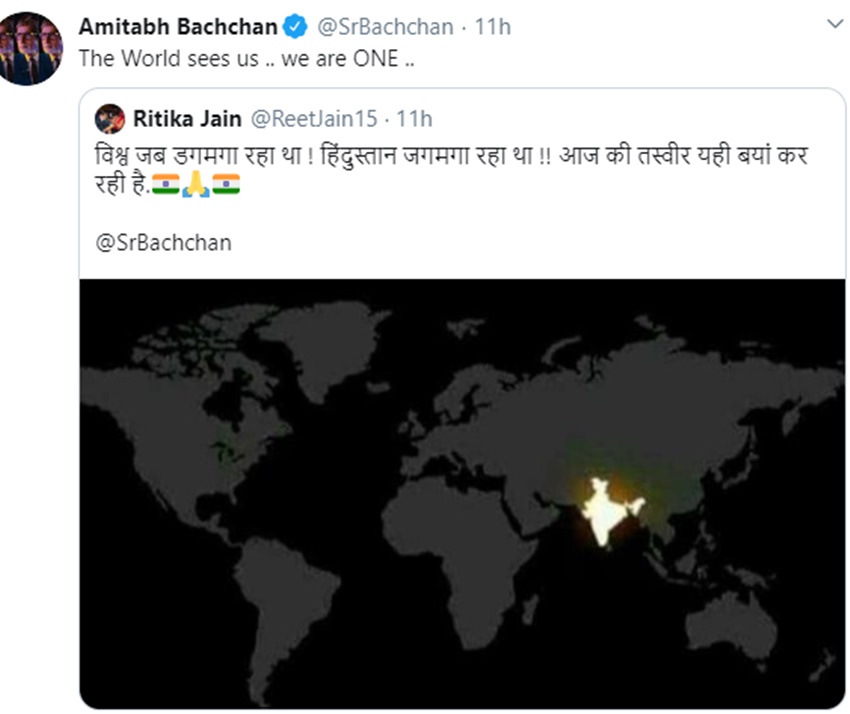This screenshot has width=850, height=714.
Task: Click Ritika Jain's small avatar
Action: [x=109, y=119]
